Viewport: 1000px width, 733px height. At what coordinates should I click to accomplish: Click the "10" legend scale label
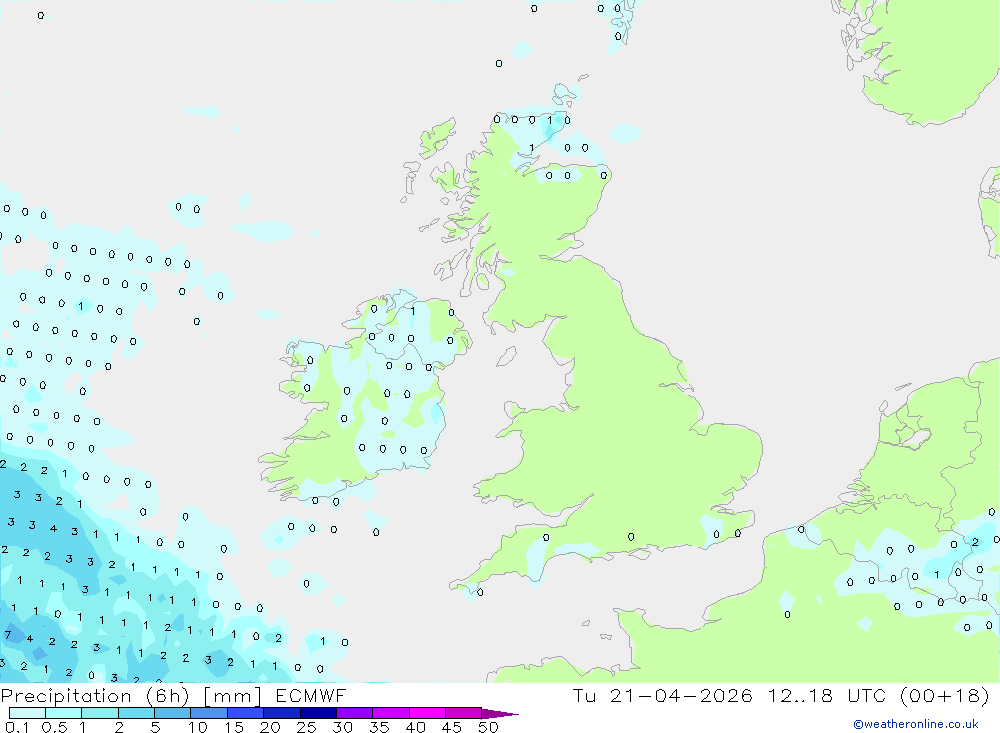pos(198,727)
